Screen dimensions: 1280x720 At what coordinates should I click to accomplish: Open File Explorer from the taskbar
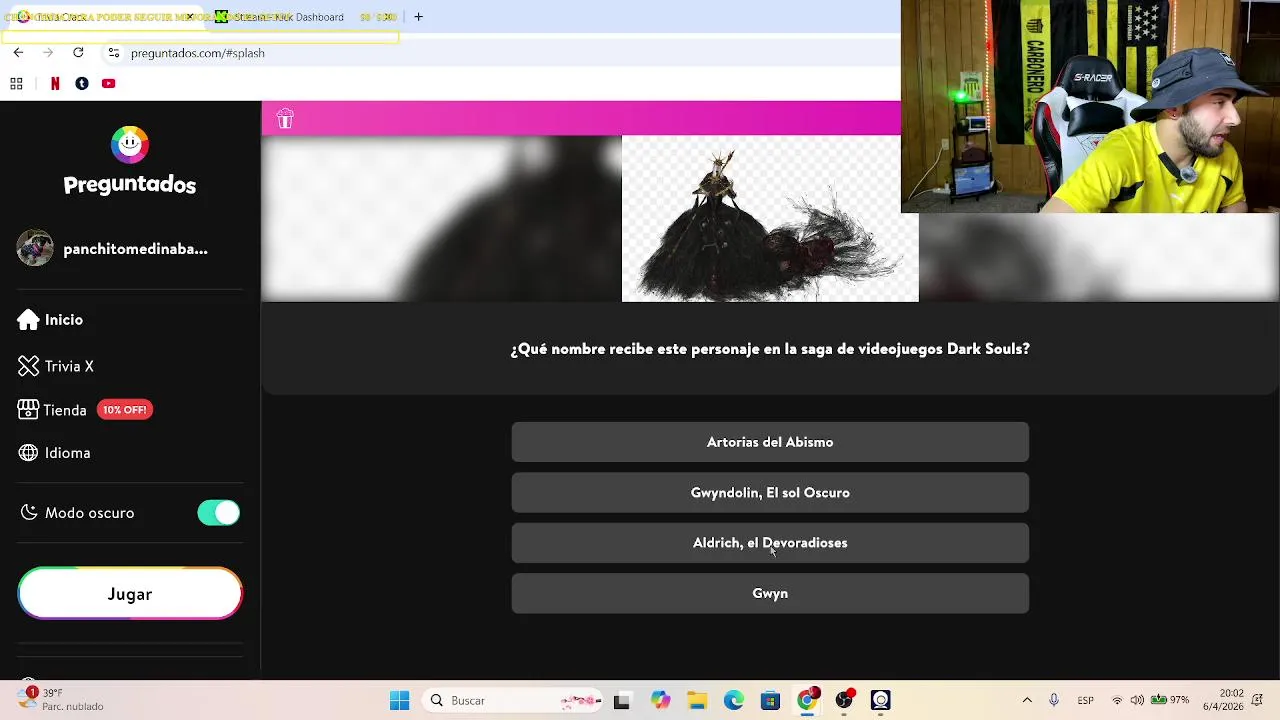tap(697, 701)
